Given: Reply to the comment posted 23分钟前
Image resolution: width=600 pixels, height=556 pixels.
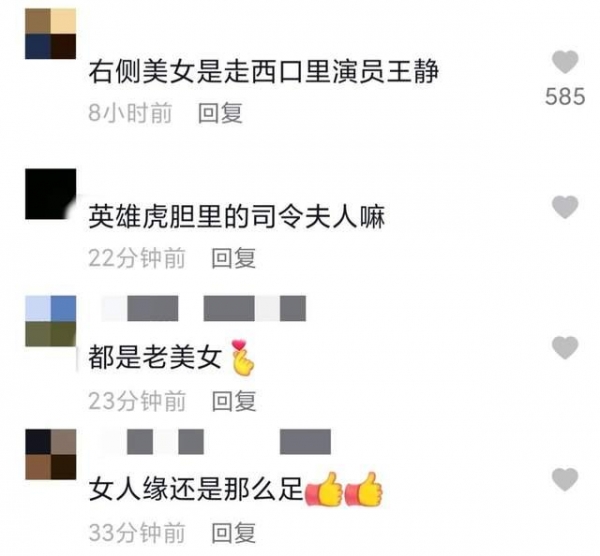Looking at the screenshot, I should (x=234, y=401).
